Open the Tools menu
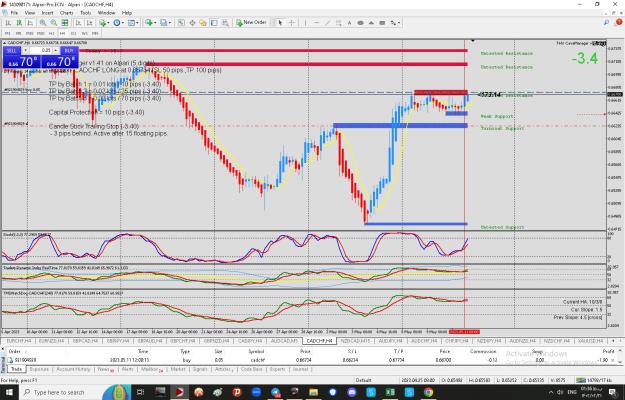Image resolution: width=625 pixels, height=400 pixels. [86, 13]
